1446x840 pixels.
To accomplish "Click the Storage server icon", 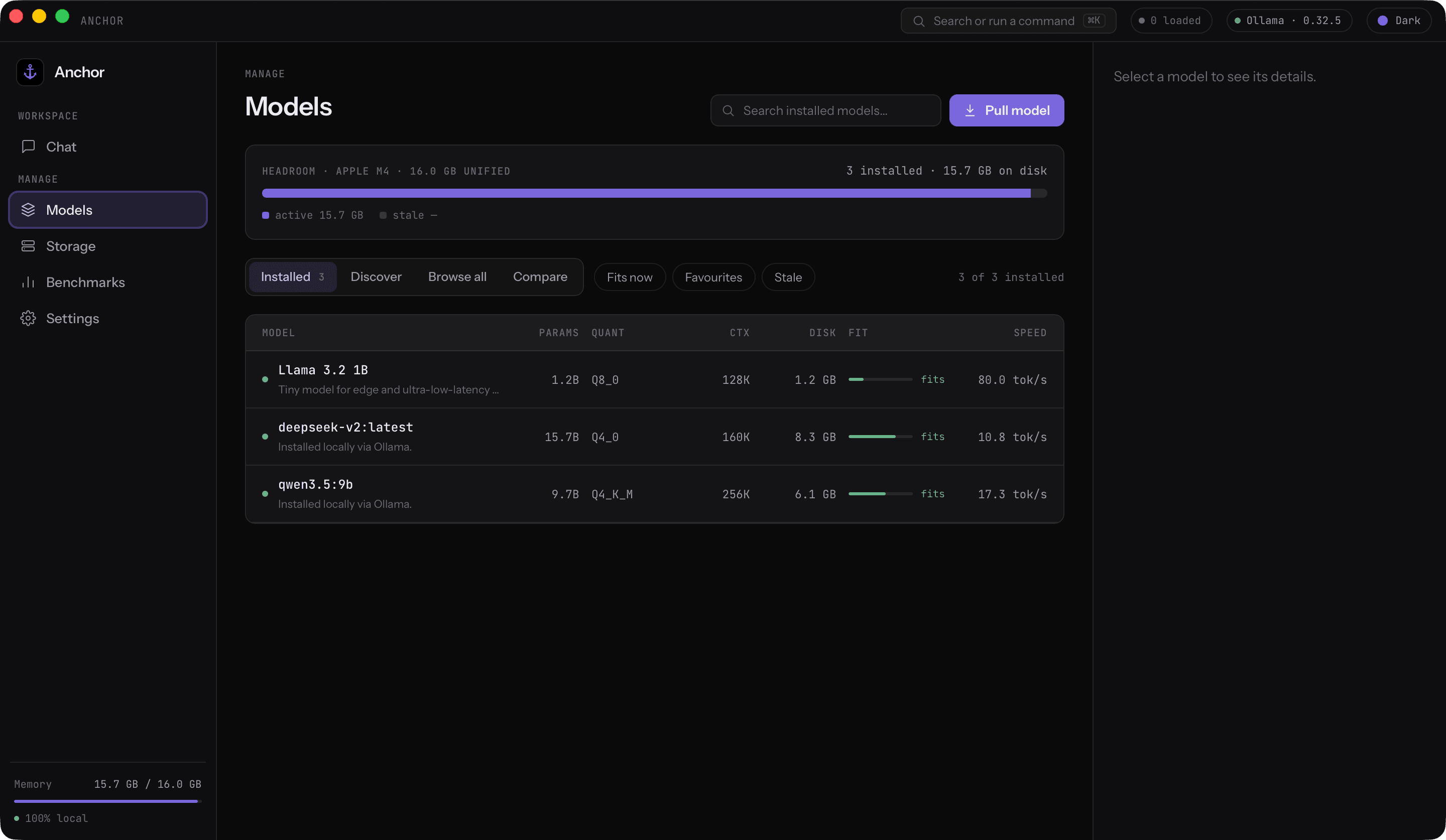I will [x=28, y=246].
